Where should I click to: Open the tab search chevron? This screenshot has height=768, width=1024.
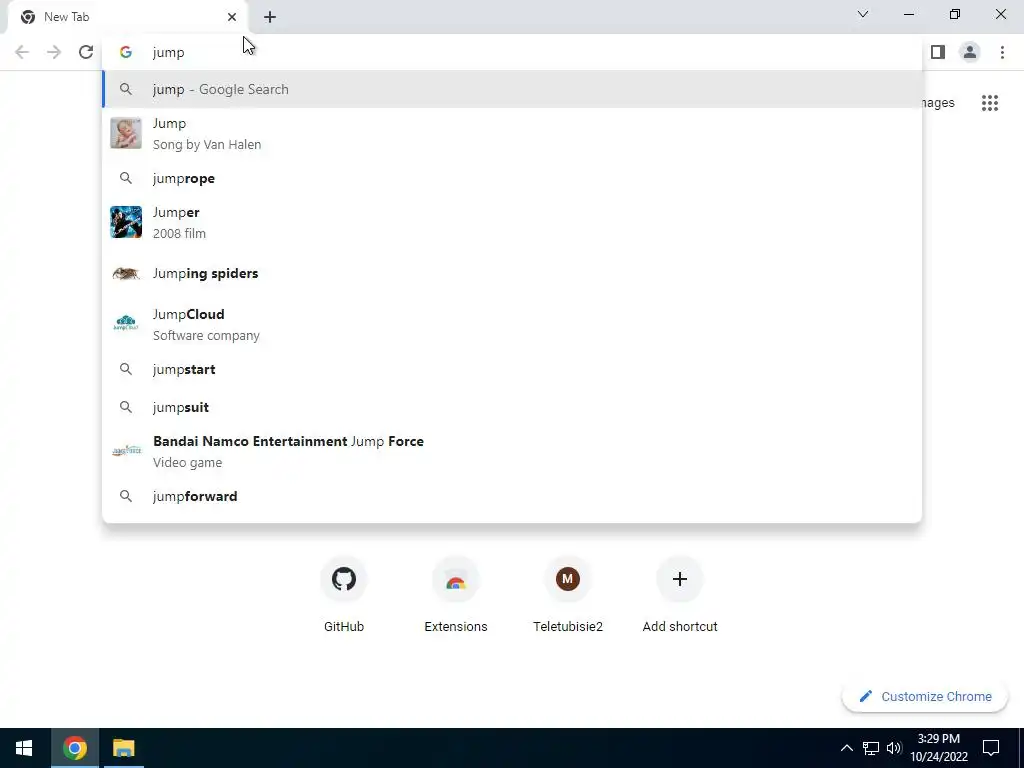tap(863, 14)
